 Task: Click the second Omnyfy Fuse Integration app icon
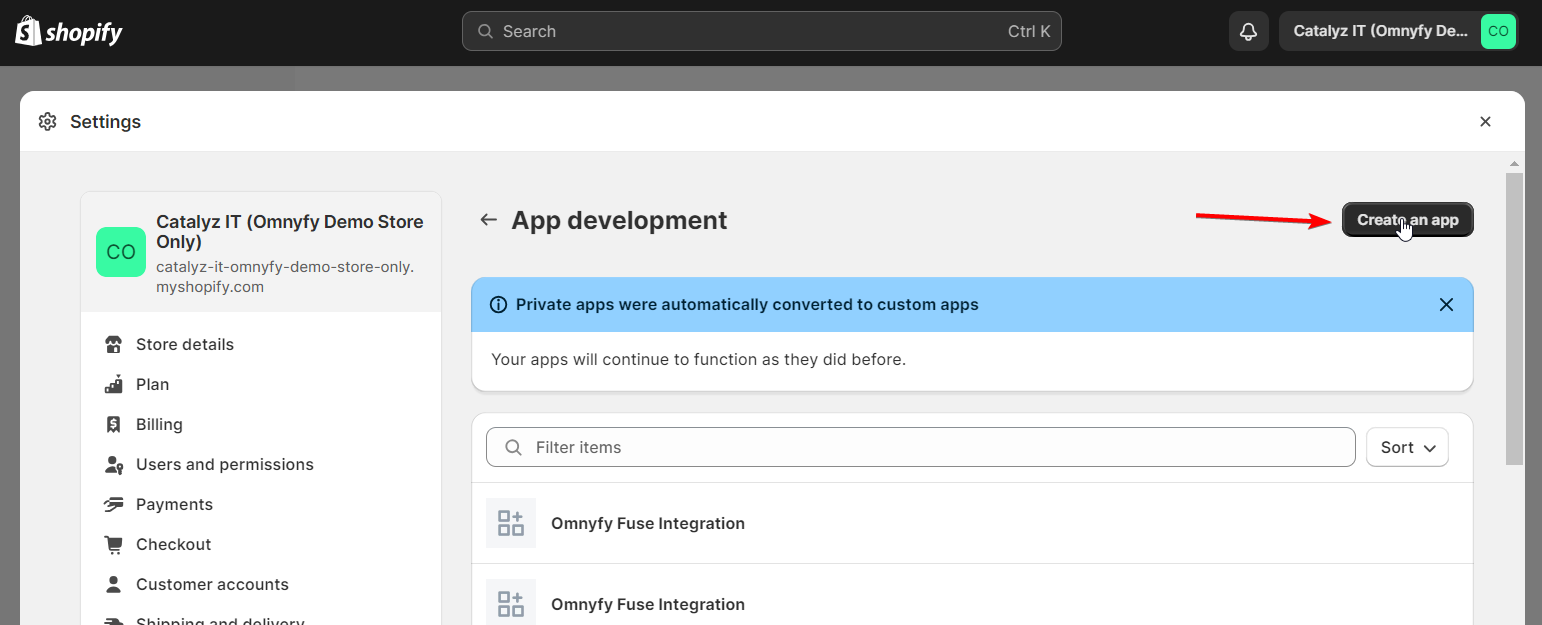tap(511, 602)
